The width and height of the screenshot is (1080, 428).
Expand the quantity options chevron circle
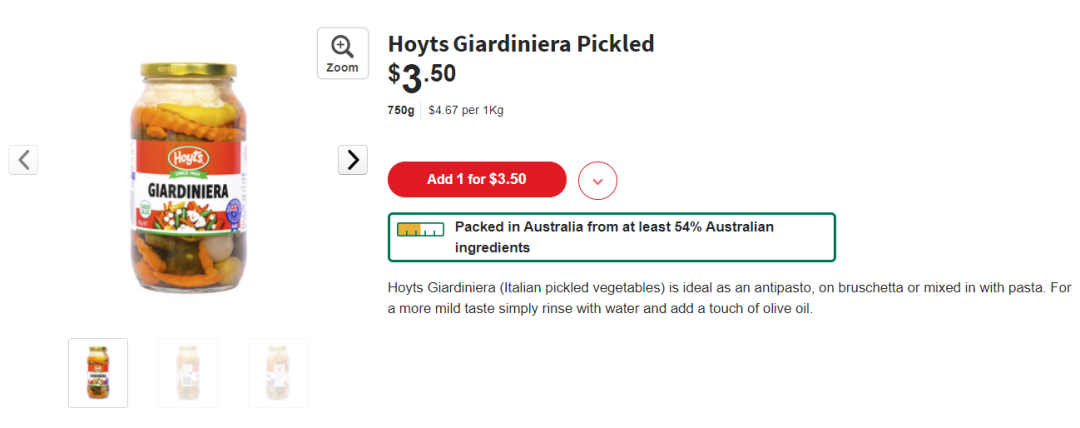tap(598, 181)
